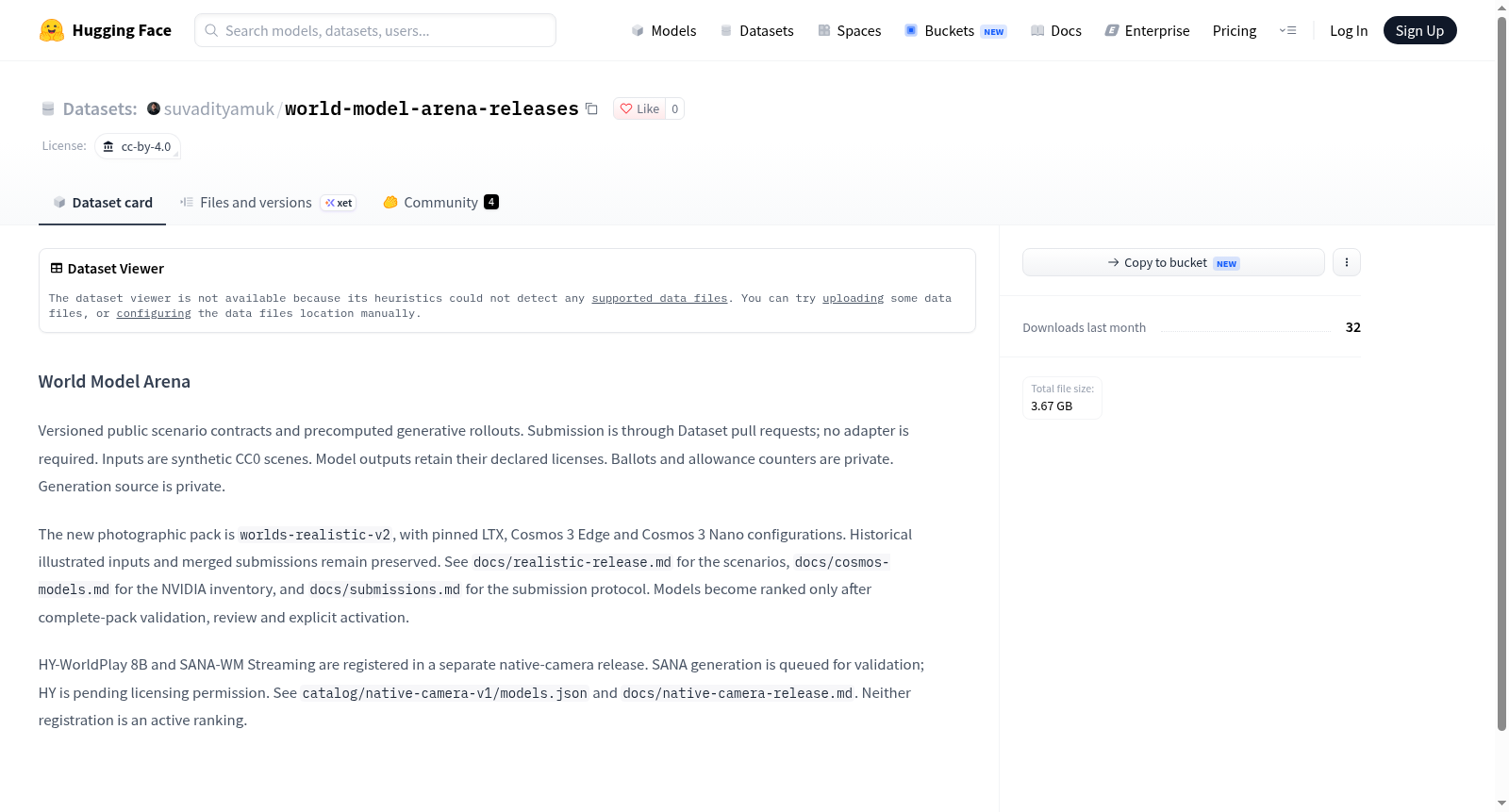Click the catalog/native-camera-v1/models.json code text

(x=444, y=693)
